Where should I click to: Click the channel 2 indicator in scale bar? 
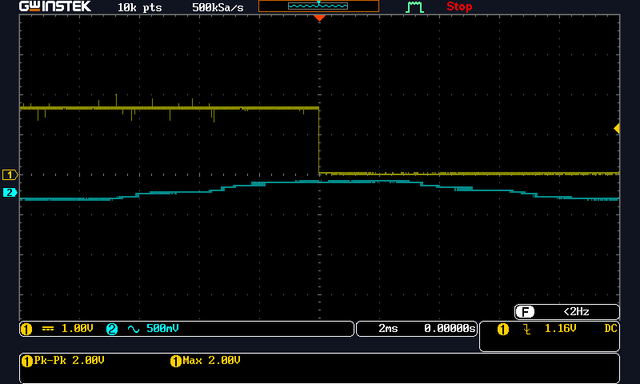112,329
